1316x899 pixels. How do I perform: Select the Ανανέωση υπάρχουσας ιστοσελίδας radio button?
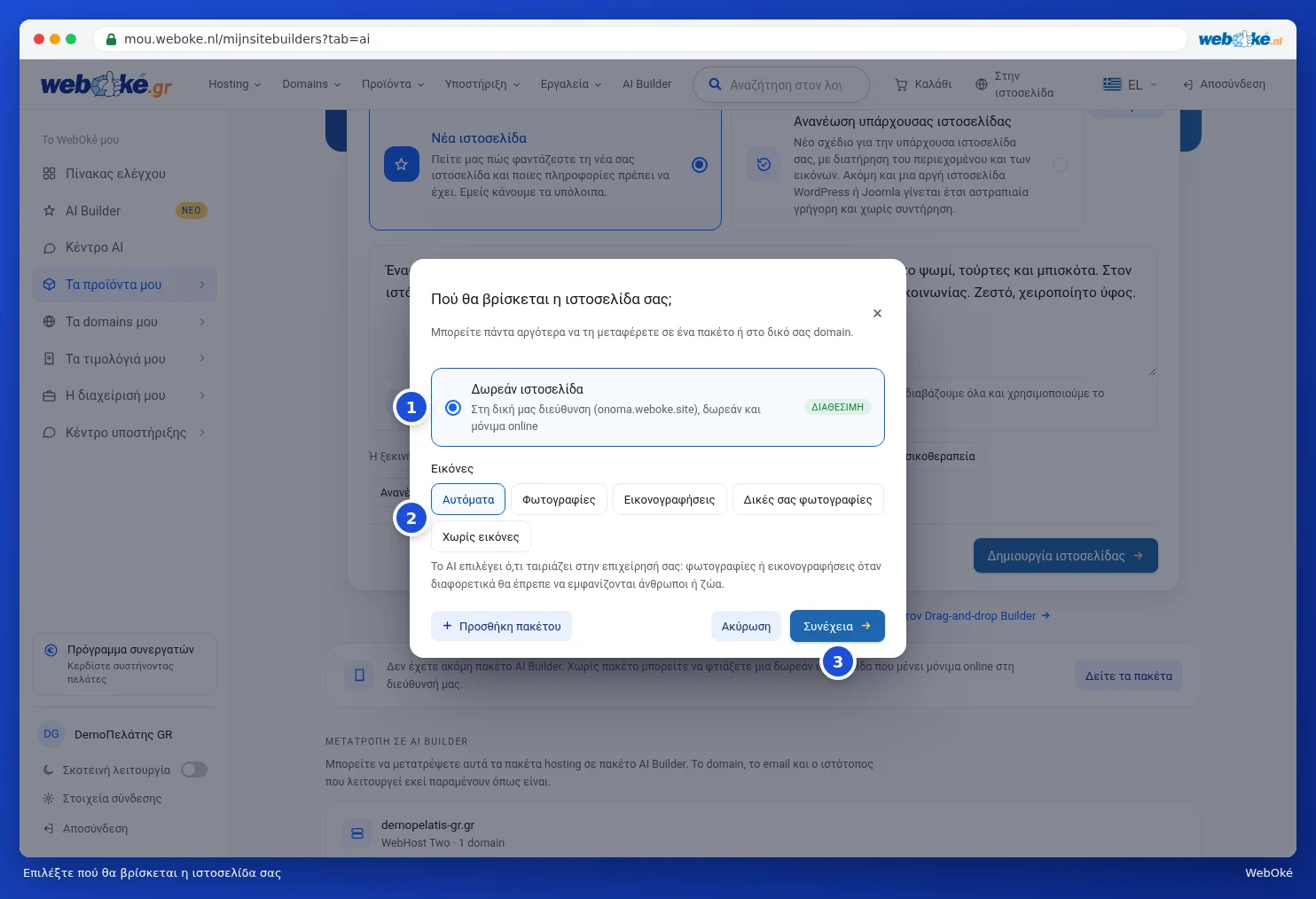(x=1061, y=165)
